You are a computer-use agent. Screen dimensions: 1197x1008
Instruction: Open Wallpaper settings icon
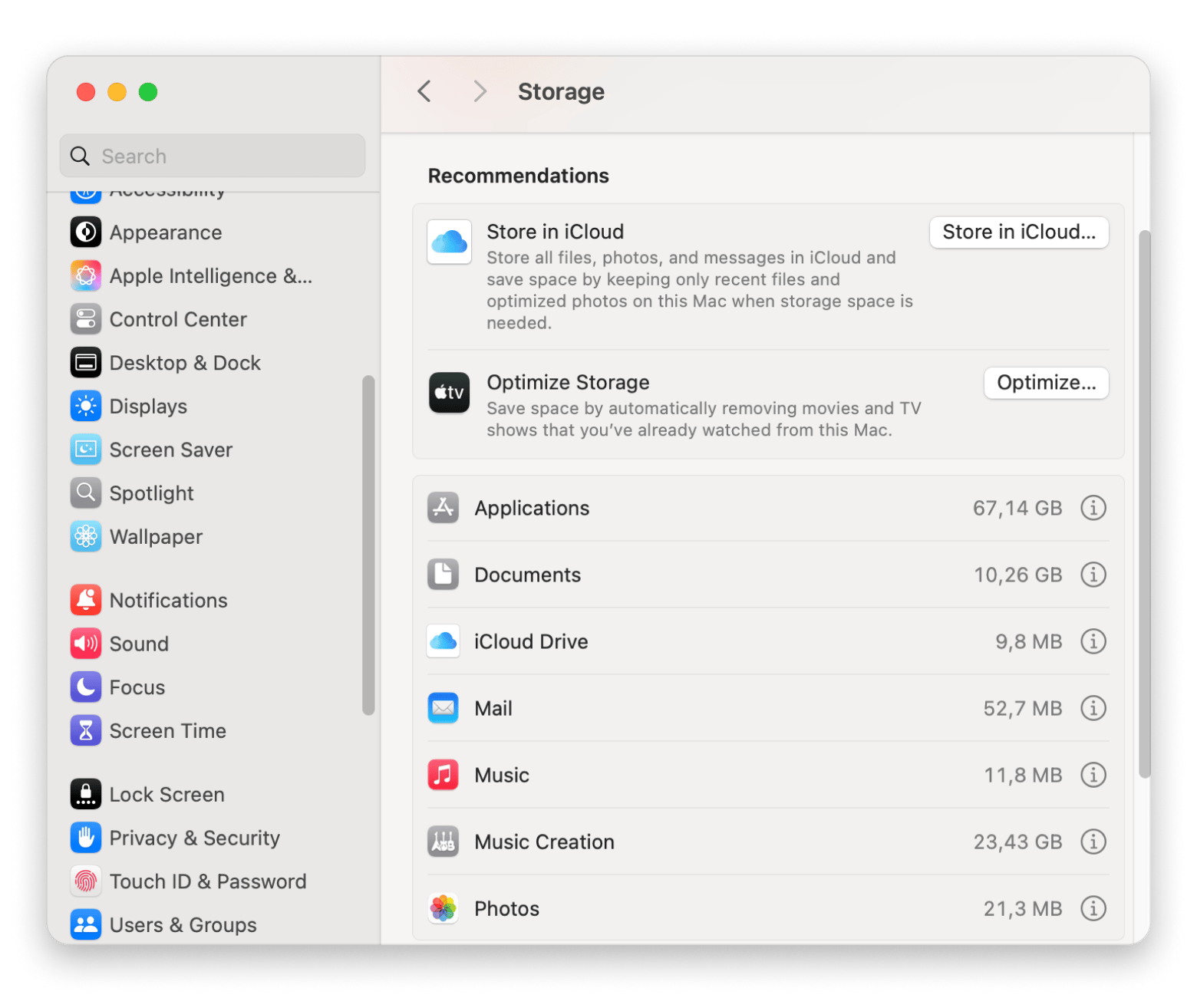[86, 537]
